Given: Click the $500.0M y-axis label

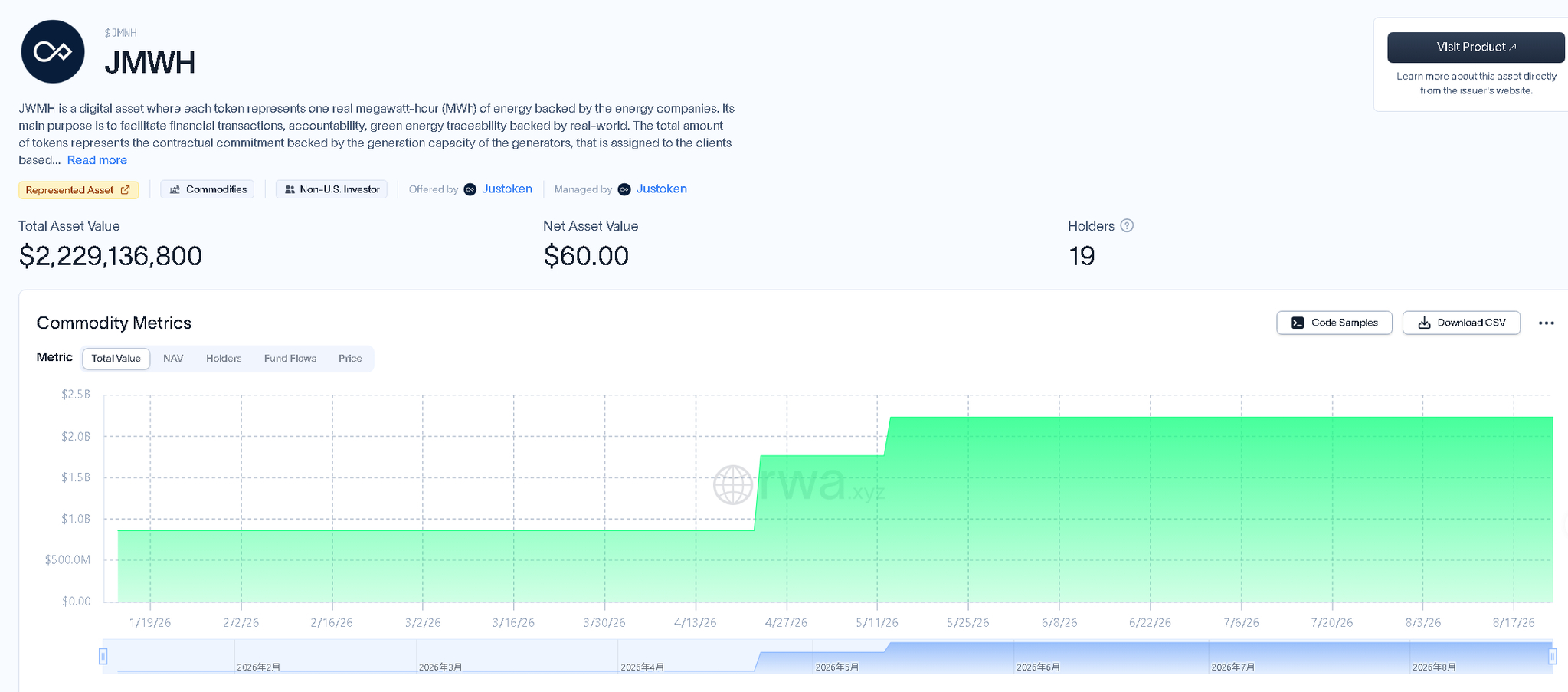Looking at the screenshot, I should click(x=68, y=560).
